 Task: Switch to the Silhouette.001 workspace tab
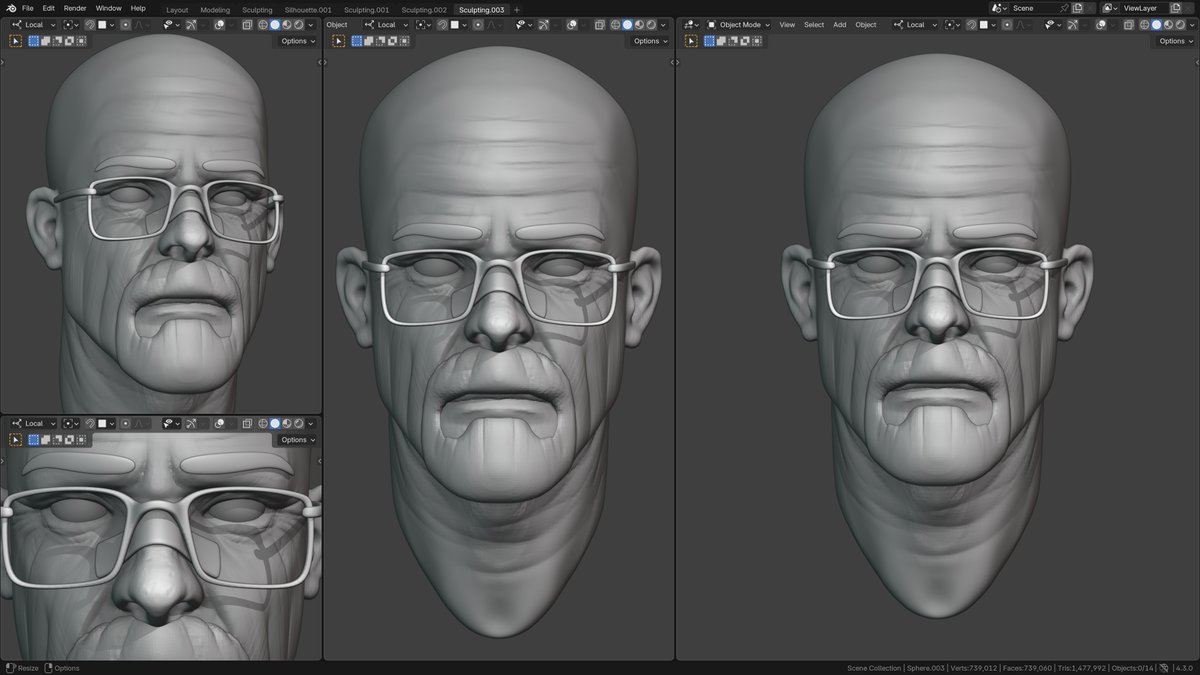tap(308, 10)
